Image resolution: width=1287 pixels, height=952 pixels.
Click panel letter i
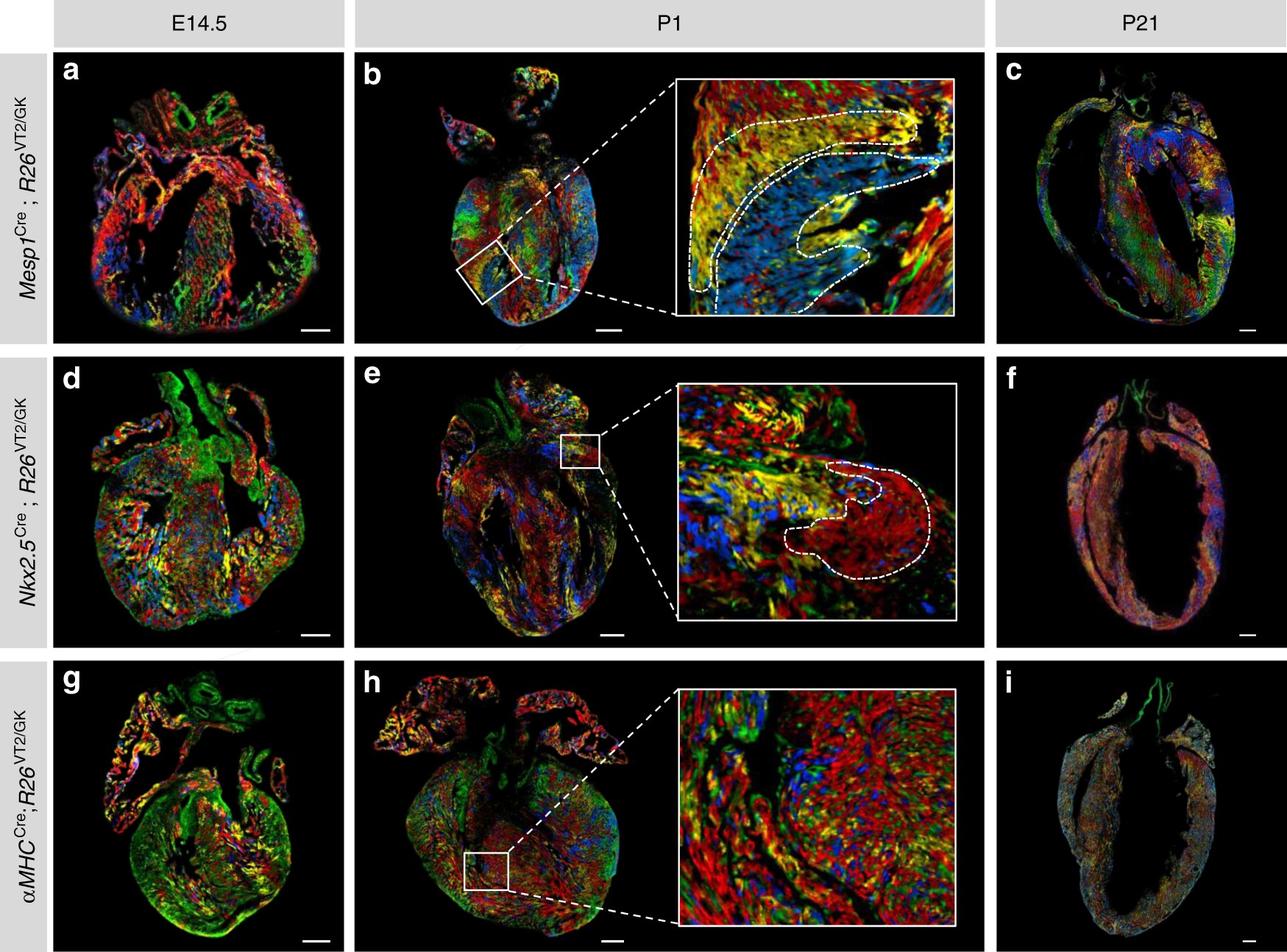click(1009, 682)
